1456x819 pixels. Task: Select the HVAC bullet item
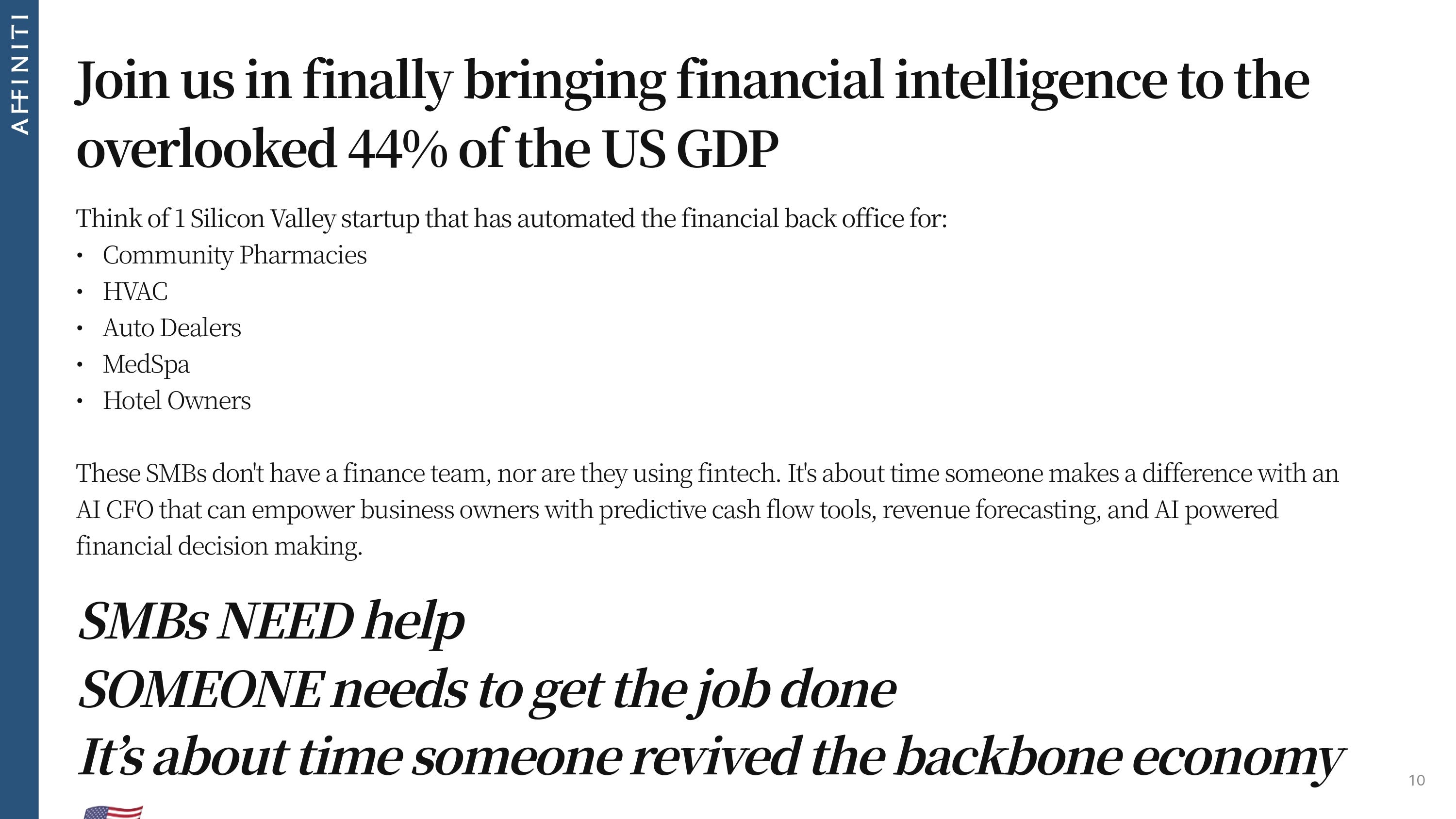(x=135, y=292)
